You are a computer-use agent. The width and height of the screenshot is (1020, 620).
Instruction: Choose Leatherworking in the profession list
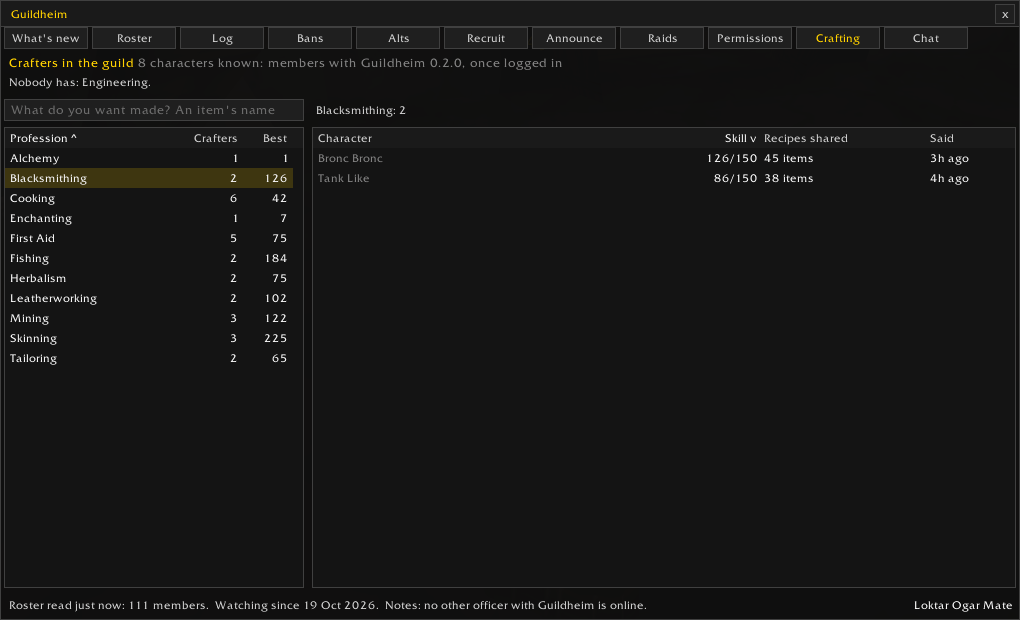tap(149, 298)
